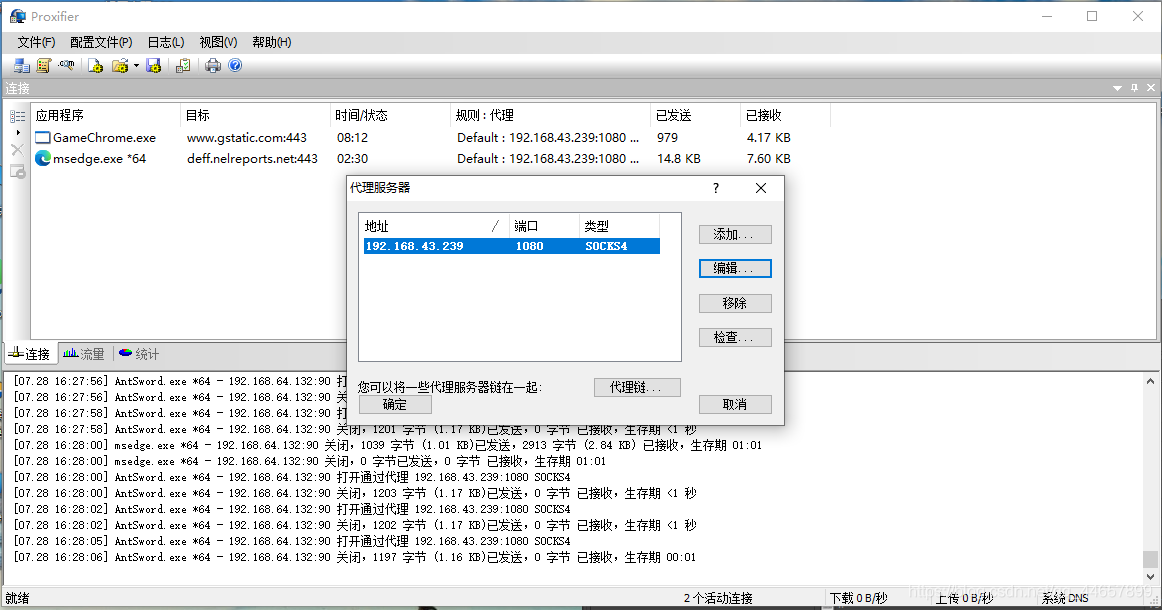1162x610 pixels.
Task: Cancel dialog with 取消 button
Action: (735, 404)
